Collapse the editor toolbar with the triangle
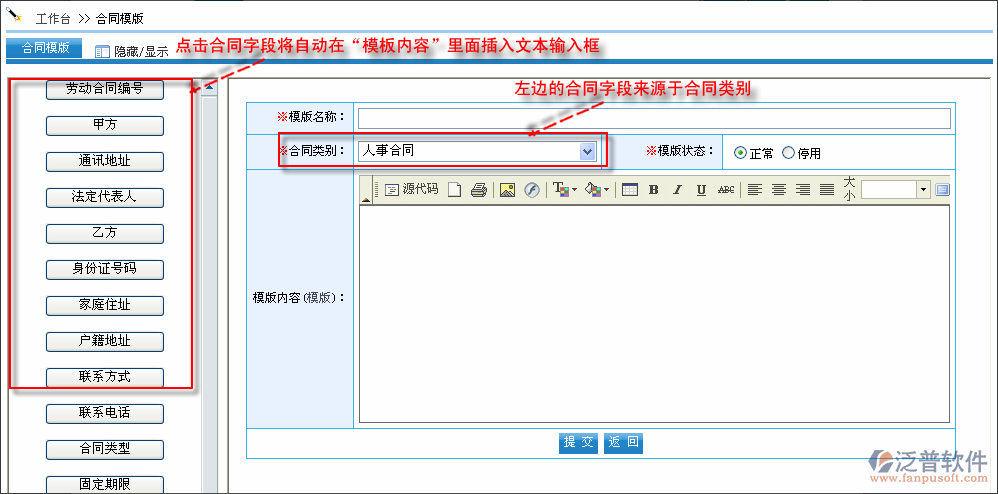998x494 pixels. pyautogui.click(x=366, y=200)
